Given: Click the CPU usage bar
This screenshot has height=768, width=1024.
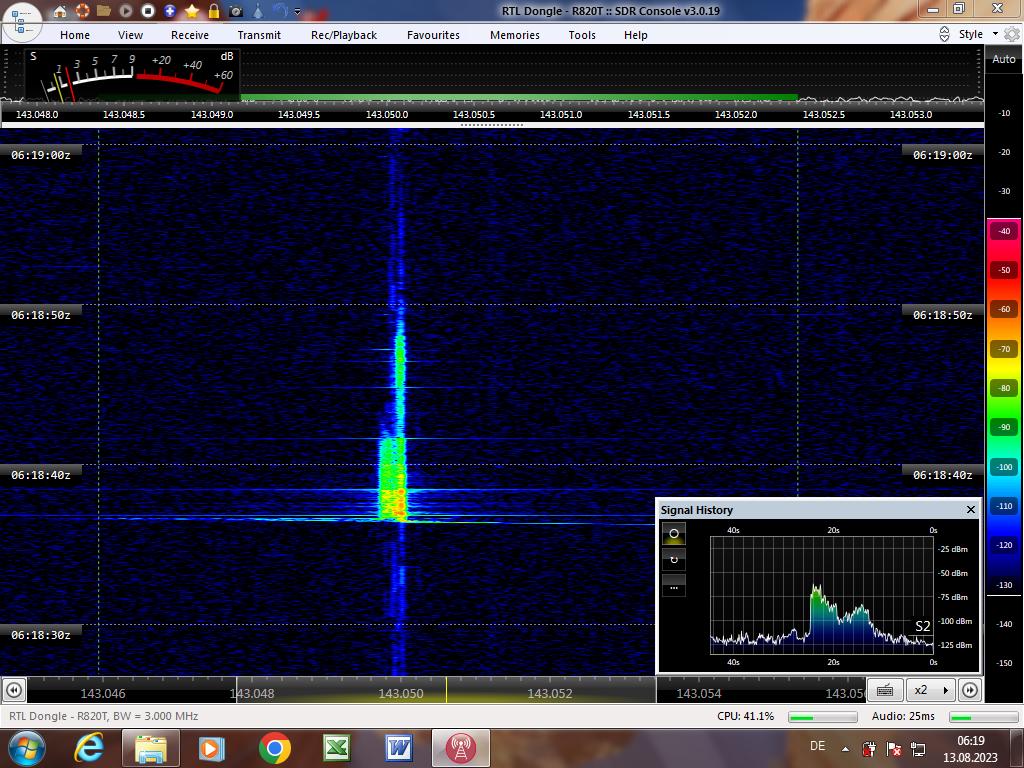Looking at the screenshot, I should coord(822,717).
